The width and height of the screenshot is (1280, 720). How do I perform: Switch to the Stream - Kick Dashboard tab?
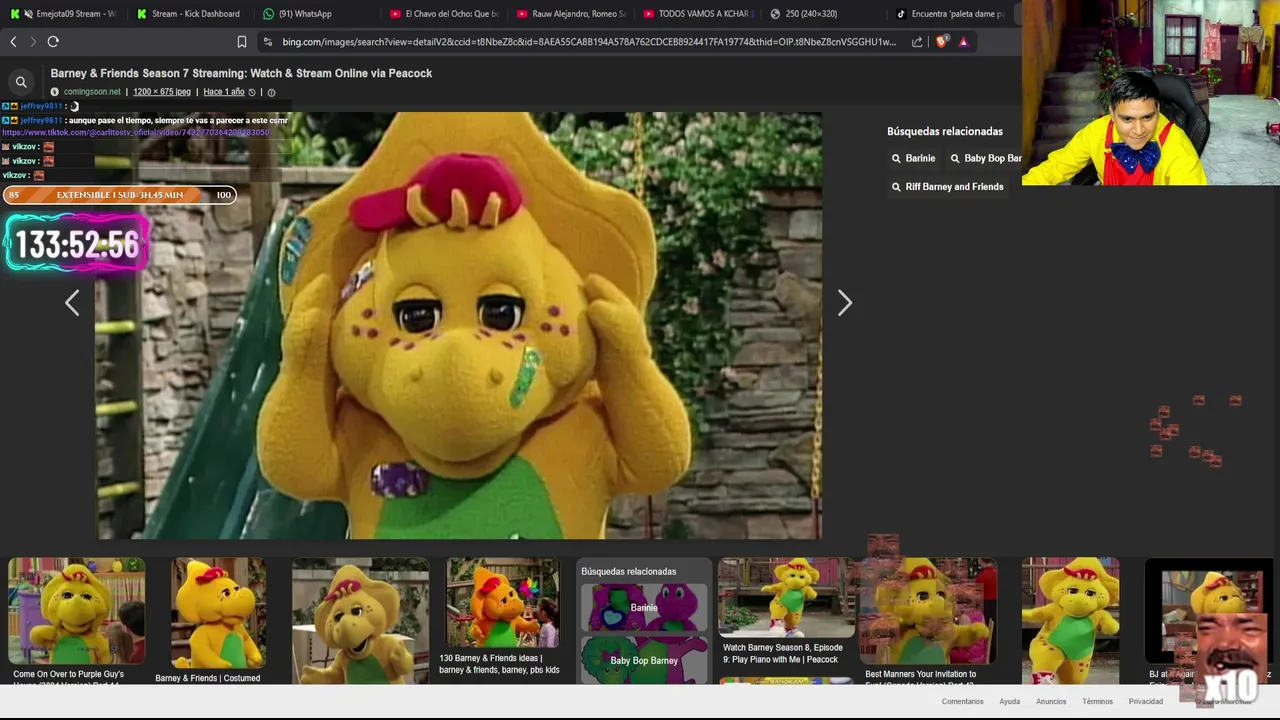click(x=189, y=14)
